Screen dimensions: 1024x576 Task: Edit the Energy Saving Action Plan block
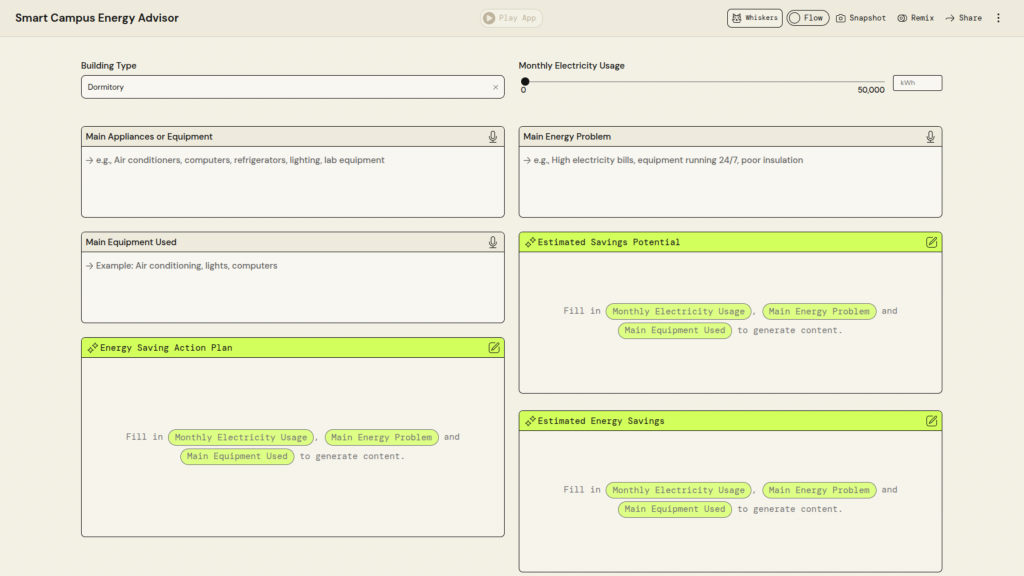493,348
